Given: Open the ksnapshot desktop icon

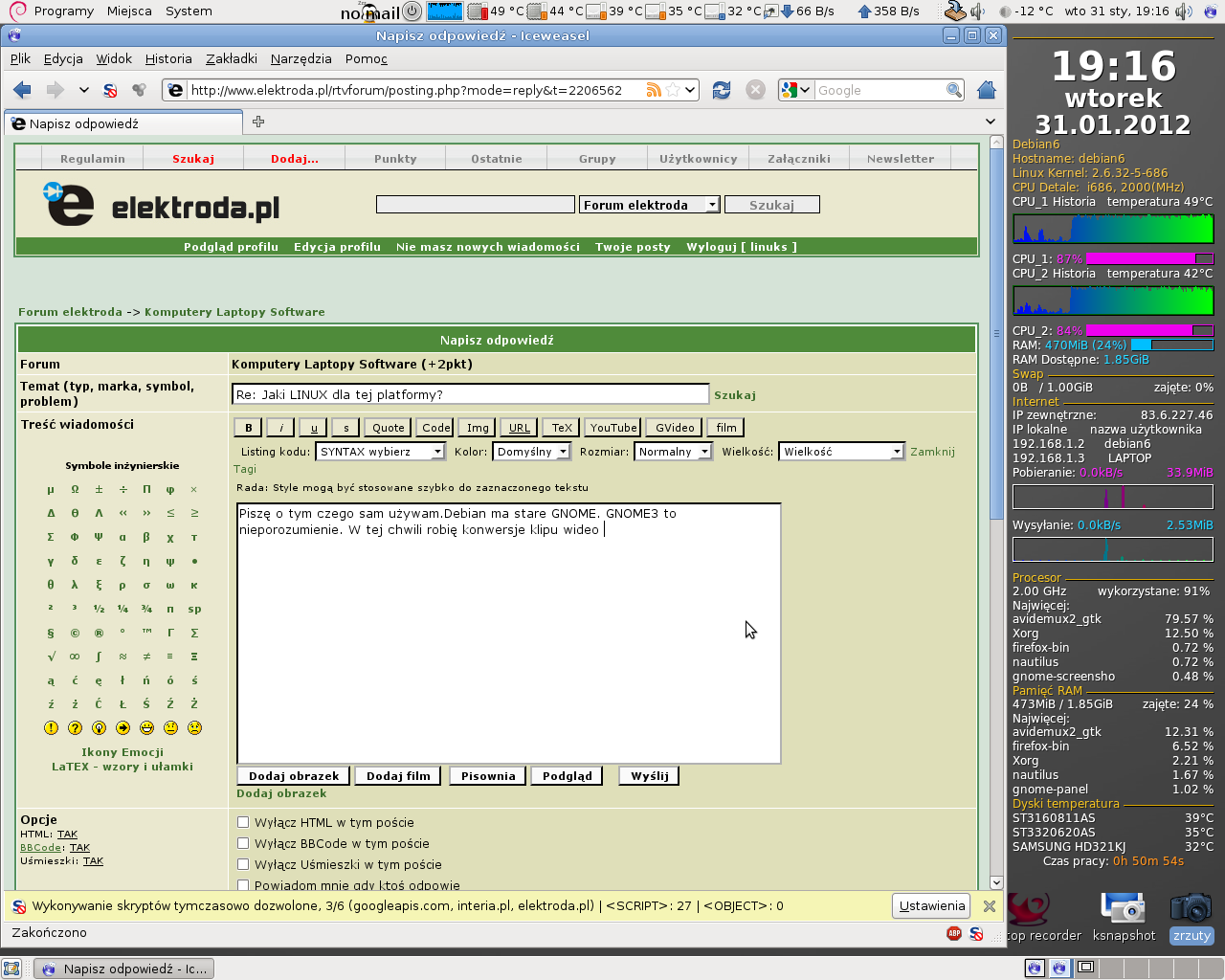Looking at the screenshot, I should pyautogui.click(x=1124, y=916).
